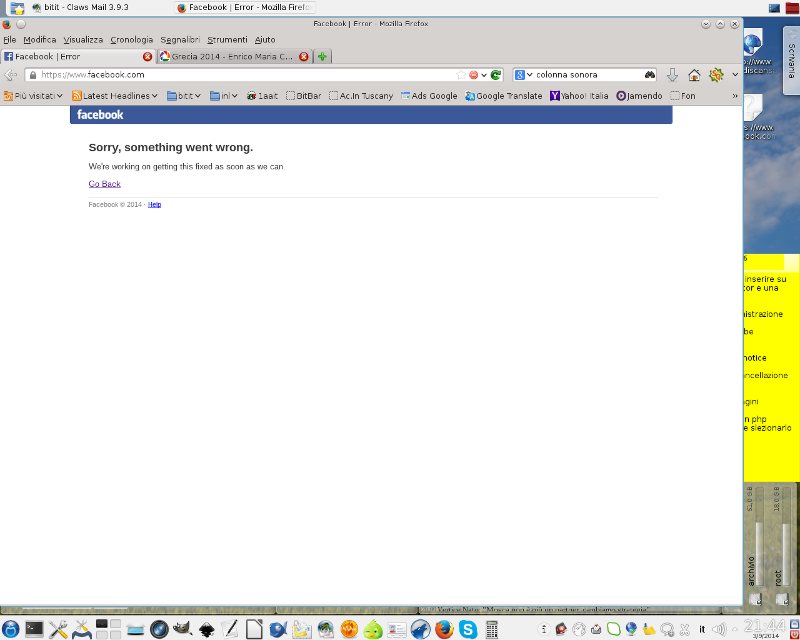
Task: Switch virtual desktop using the pager
Action: click(108, 629)
